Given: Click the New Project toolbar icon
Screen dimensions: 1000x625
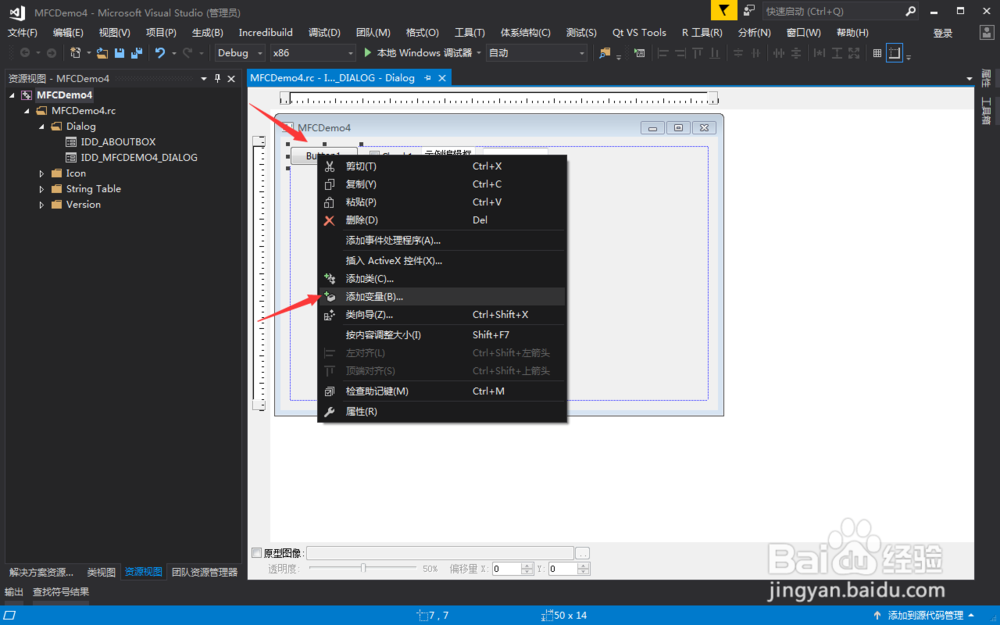Looking at the screenshot, I should pyautogui.click(x=76, y=53).
